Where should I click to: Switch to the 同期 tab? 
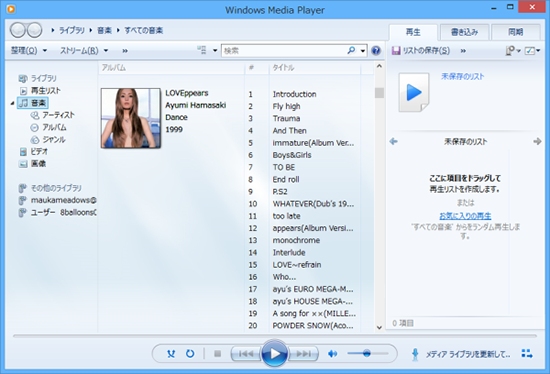(x=515, y=32)
